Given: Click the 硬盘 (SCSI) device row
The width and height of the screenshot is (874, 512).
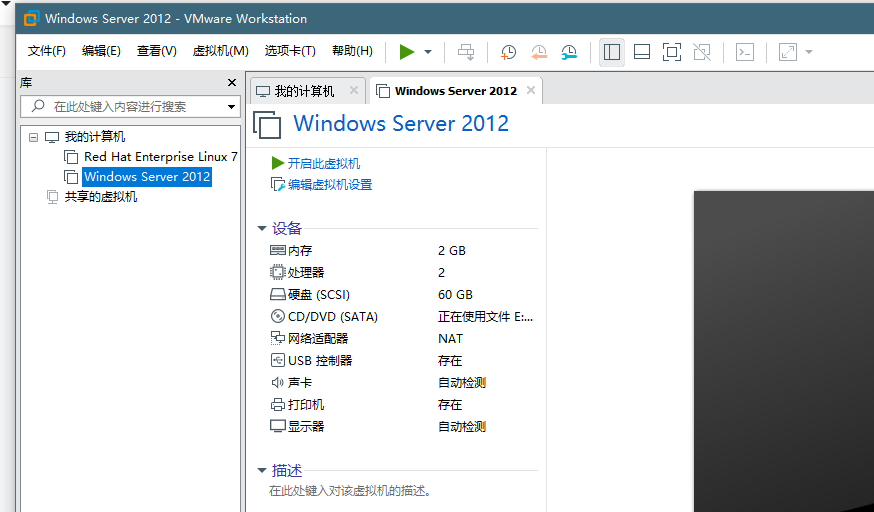Looking at the screenshot, I should pyautogui.click(x=401, y=295).
